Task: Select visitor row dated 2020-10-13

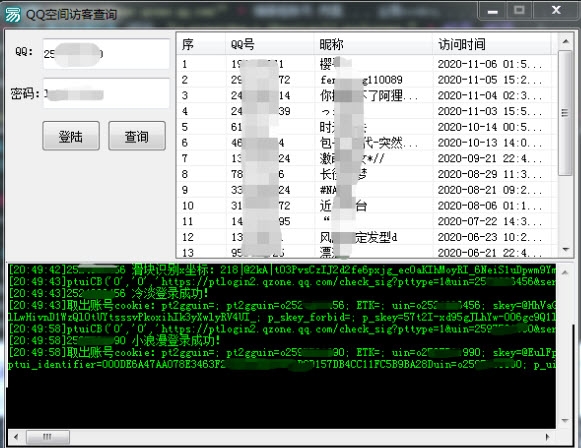Action: pyautogui.click(x=367, y=143)
